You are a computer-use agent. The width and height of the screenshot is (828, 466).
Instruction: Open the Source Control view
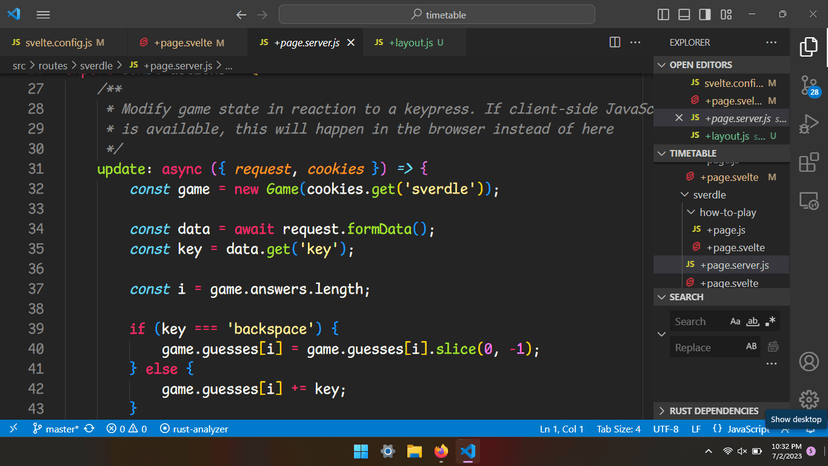coord(808,86)
